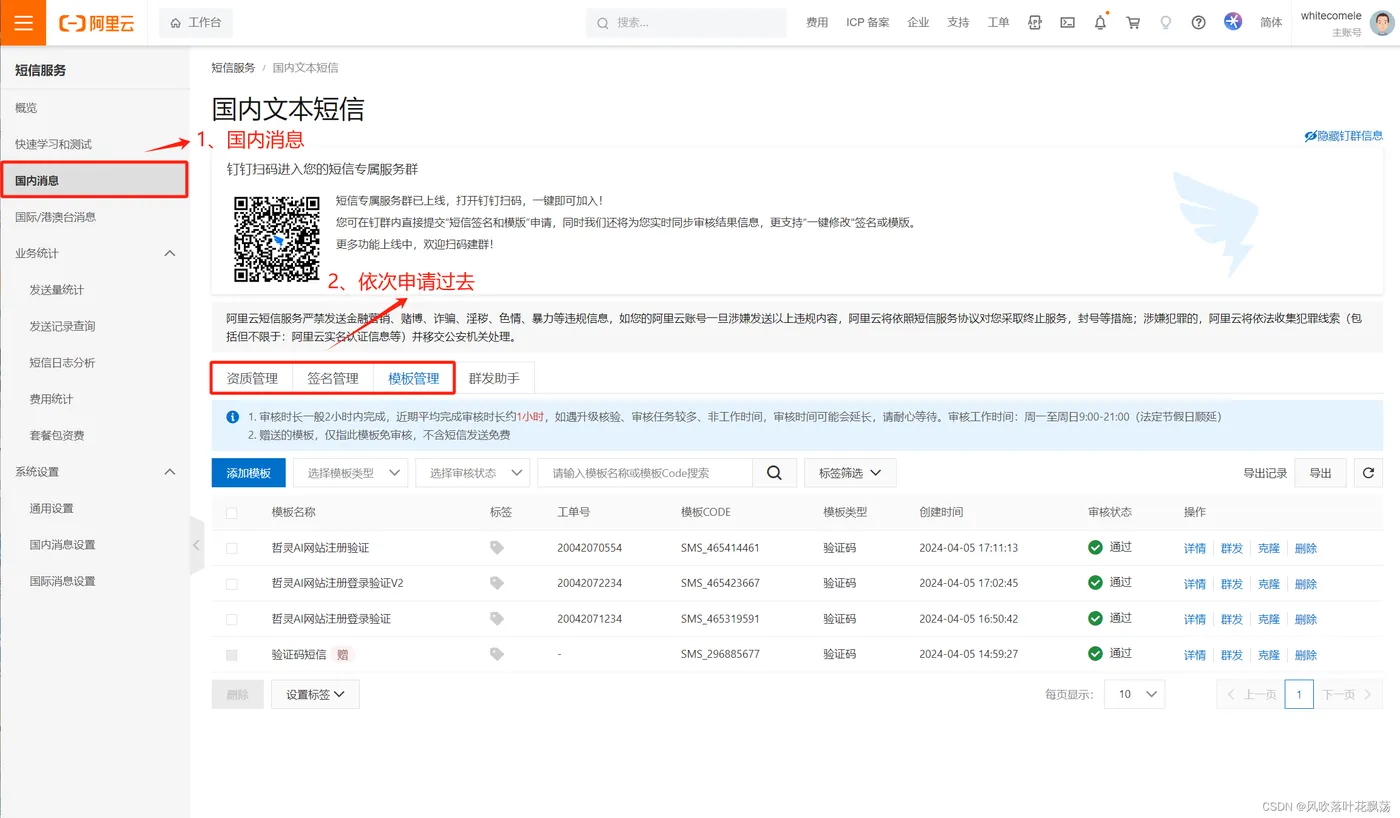
Task: Open 国内消息 in sidebar
Action: [94, 180]
